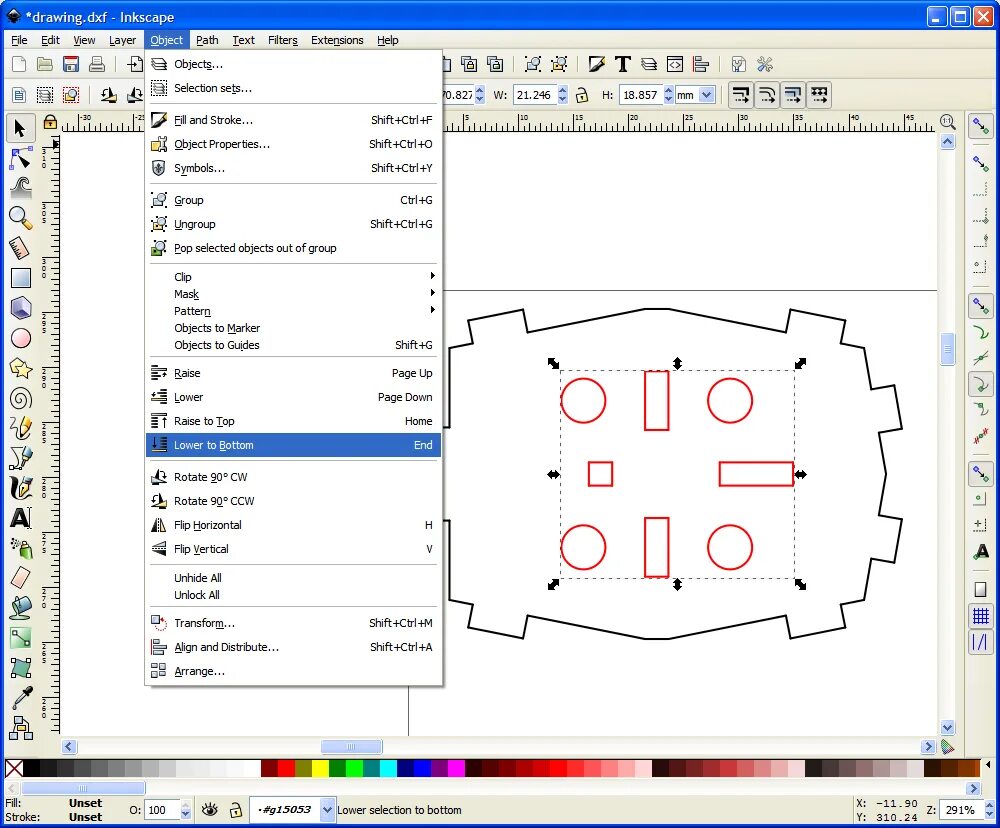1000x828 pixels.
Task: Step the zoom Z percentage spinner
Action: pyautogui.click(x=990, y=810)
